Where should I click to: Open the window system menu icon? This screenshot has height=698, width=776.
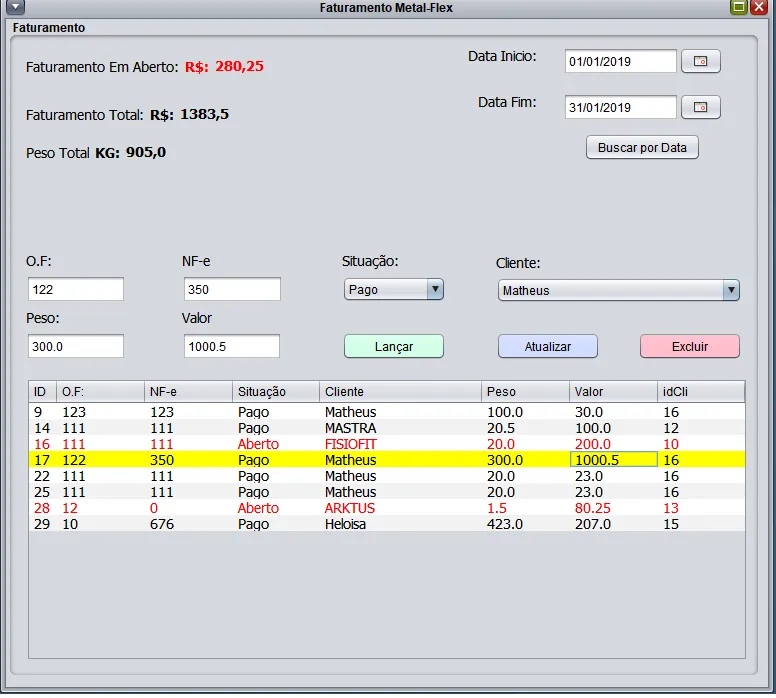tap(15, 7)
